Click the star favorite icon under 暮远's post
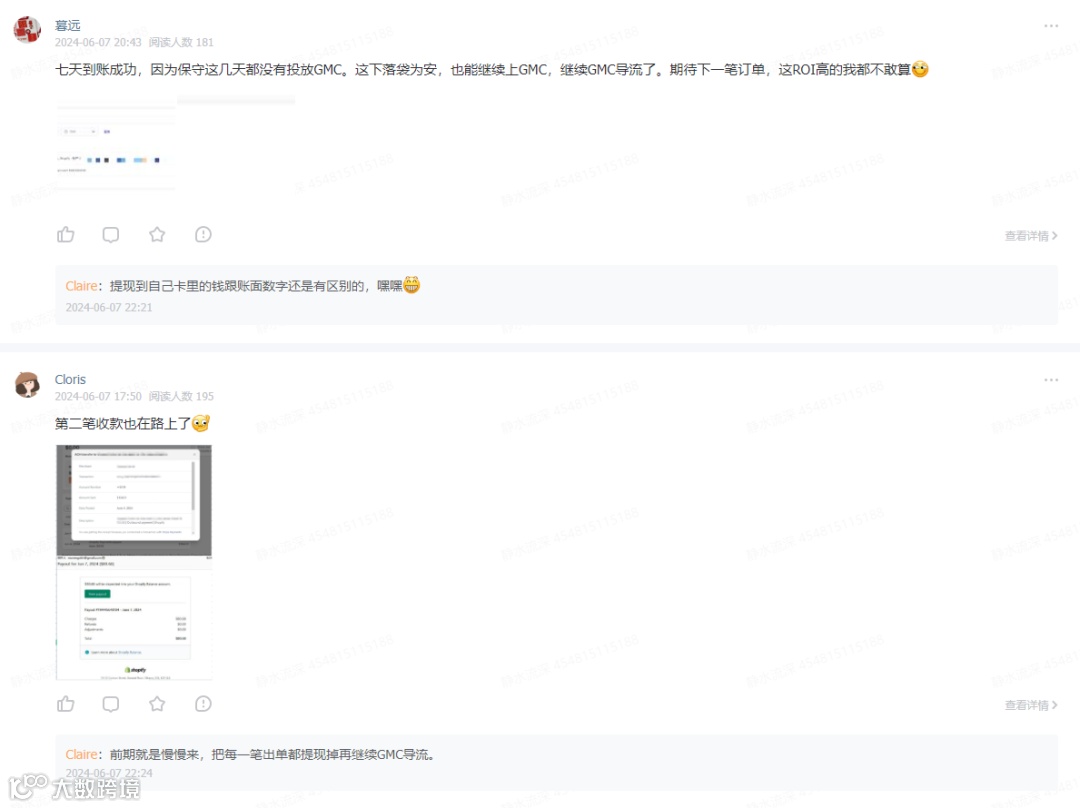1080x808 pixels. [x=157, y=234]
